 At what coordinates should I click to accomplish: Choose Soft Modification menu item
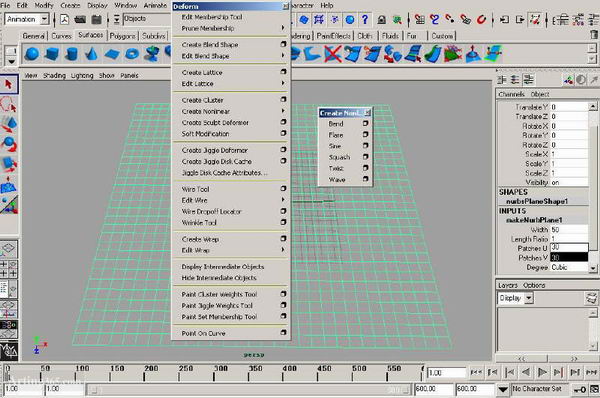[x=205, y=134]
